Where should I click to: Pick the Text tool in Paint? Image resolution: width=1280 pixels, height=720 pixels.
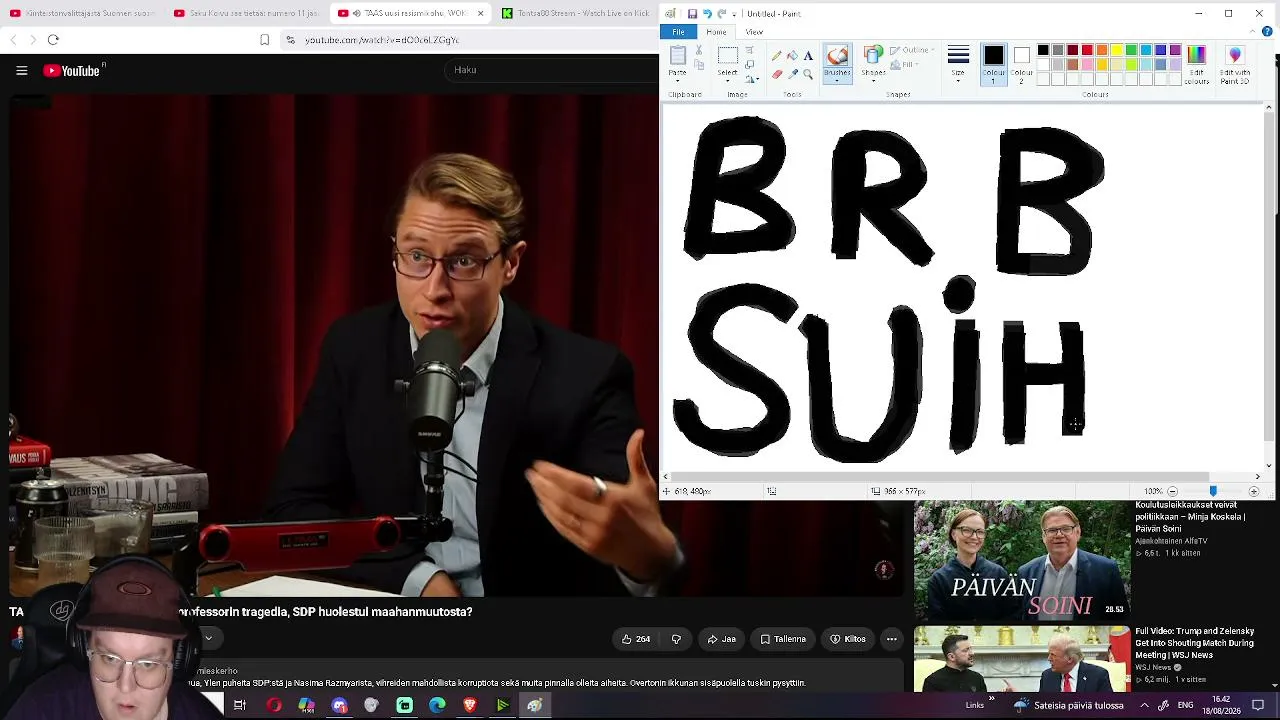[808, 56]
